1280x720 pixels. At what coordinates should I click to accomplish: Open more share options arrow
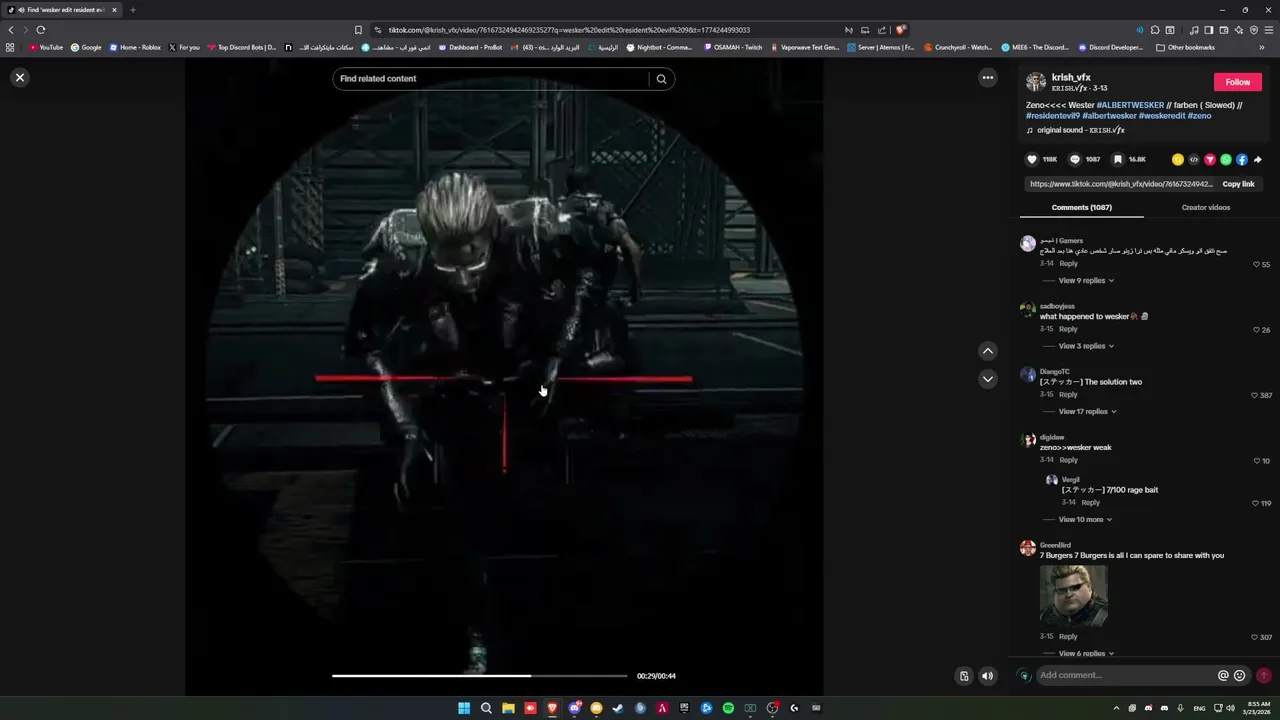click(1258, 159)
